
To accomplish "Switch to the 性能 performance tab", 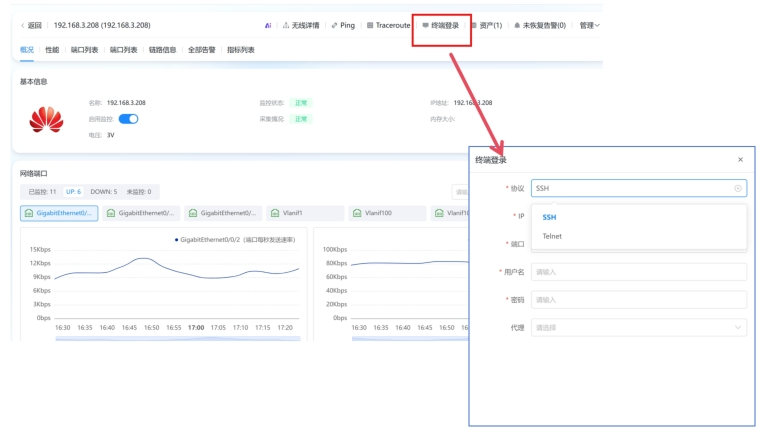I will [52, 49].
